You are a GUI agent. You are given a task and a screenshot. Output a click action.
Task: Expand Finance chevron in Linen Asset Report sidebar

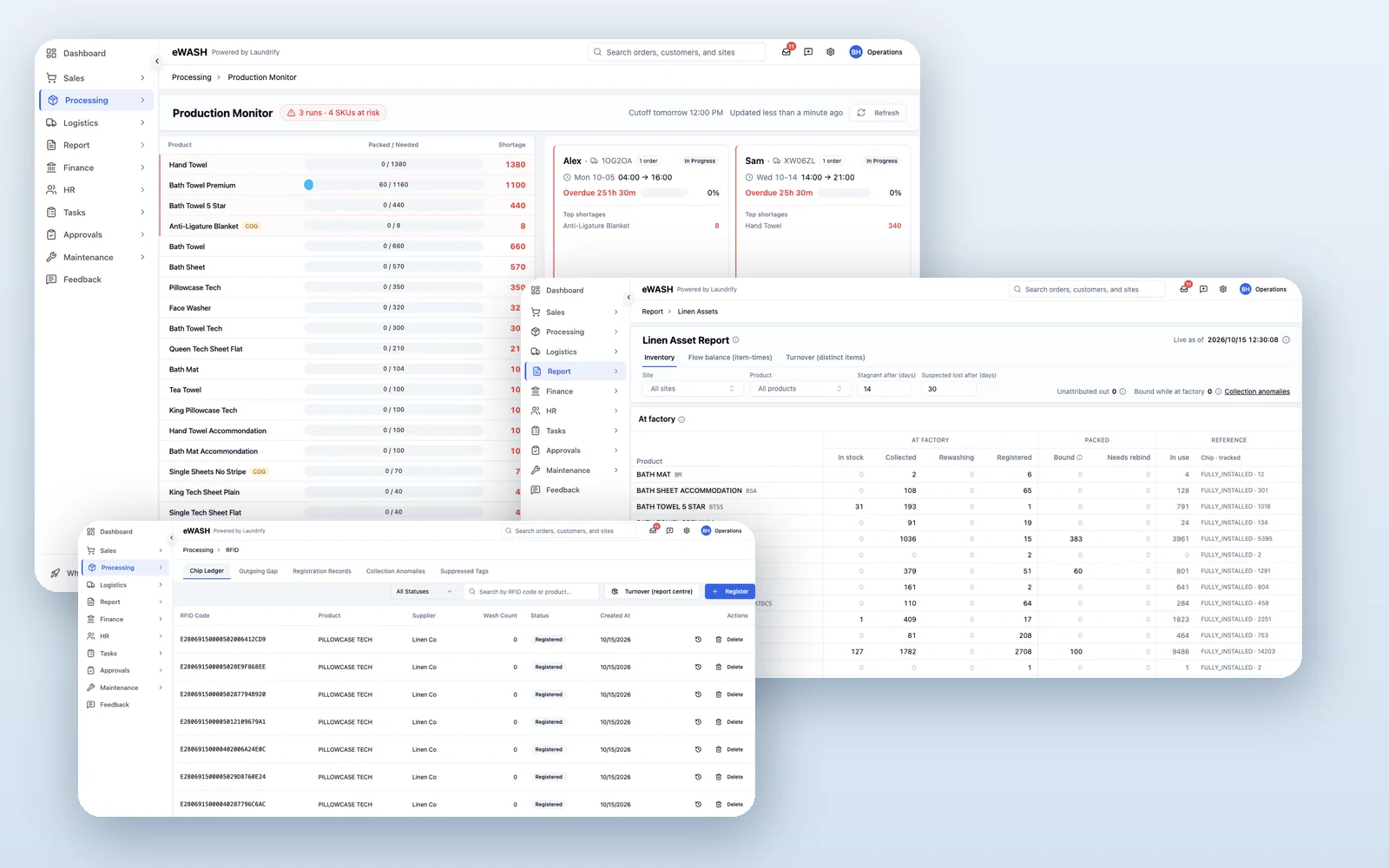616,391
